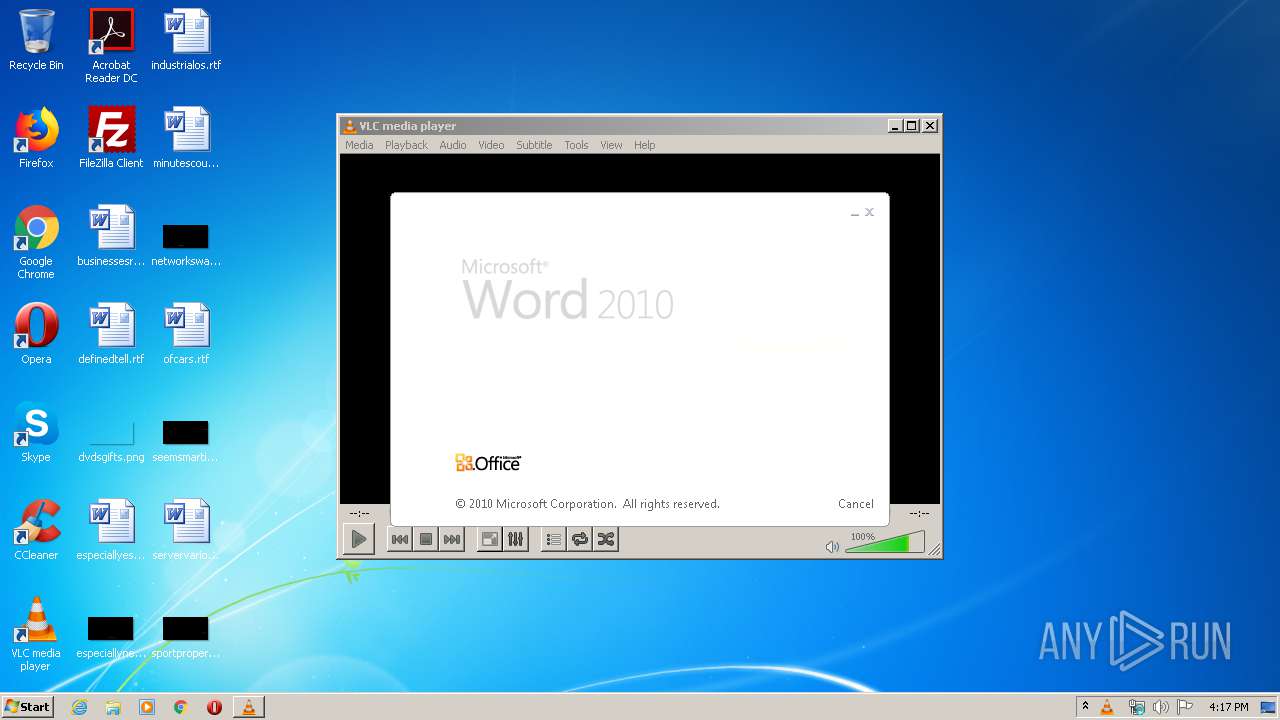Select the Google Chrome desktop shortcut

(36, 242)
